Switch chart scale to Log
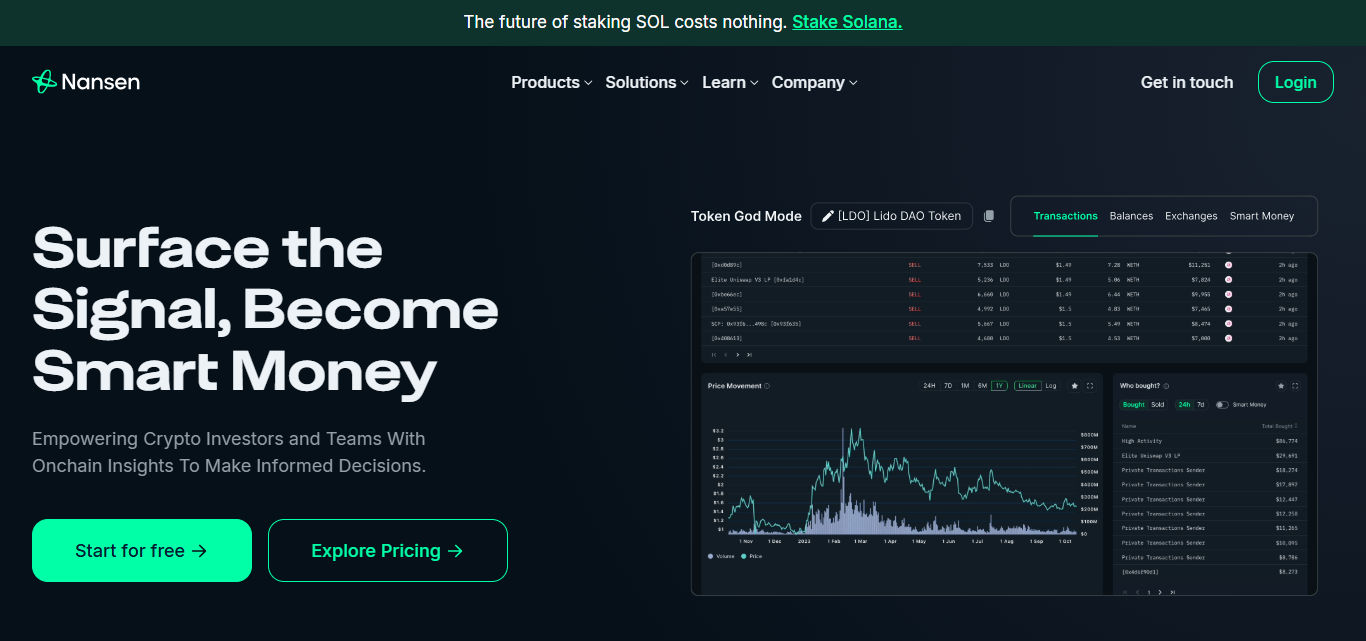The image size is (1366, 641). click(x=1051, y=386)
